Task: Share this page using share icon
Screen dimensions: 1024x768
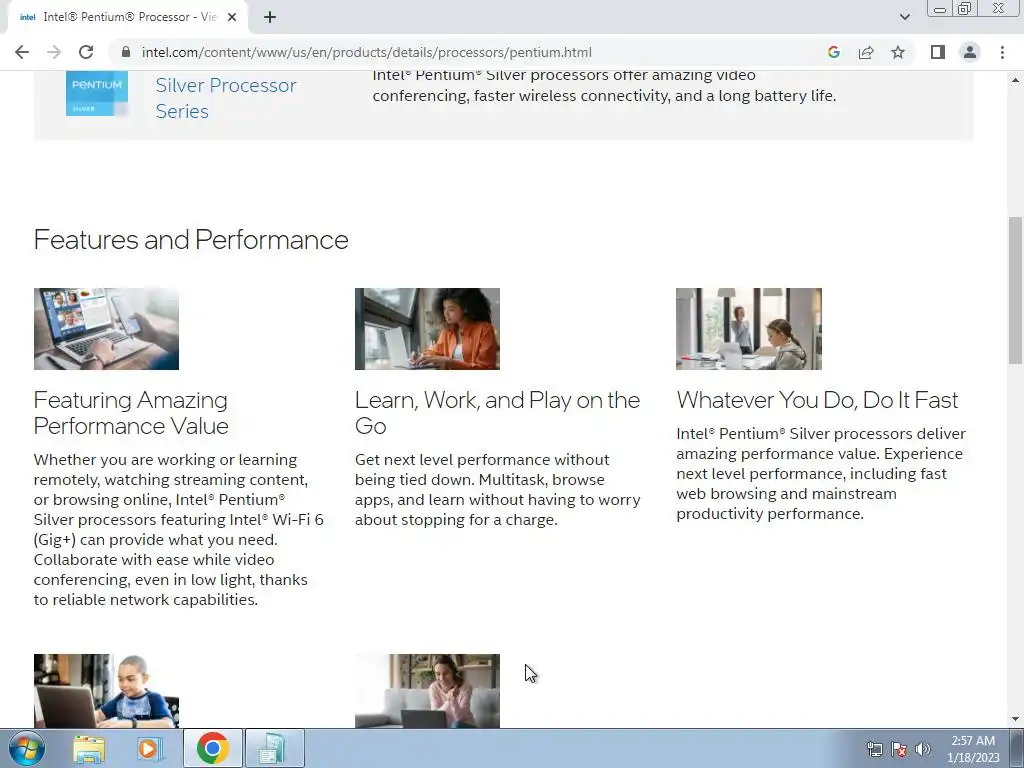Action: coord(866,52)
